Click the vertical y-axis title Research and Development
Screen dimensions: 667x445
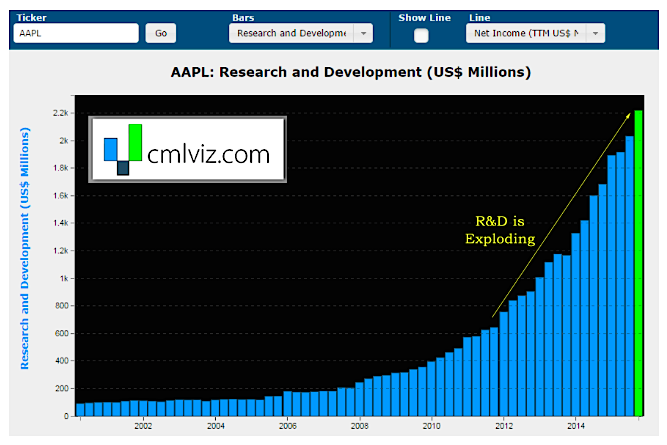pos(25,248)
